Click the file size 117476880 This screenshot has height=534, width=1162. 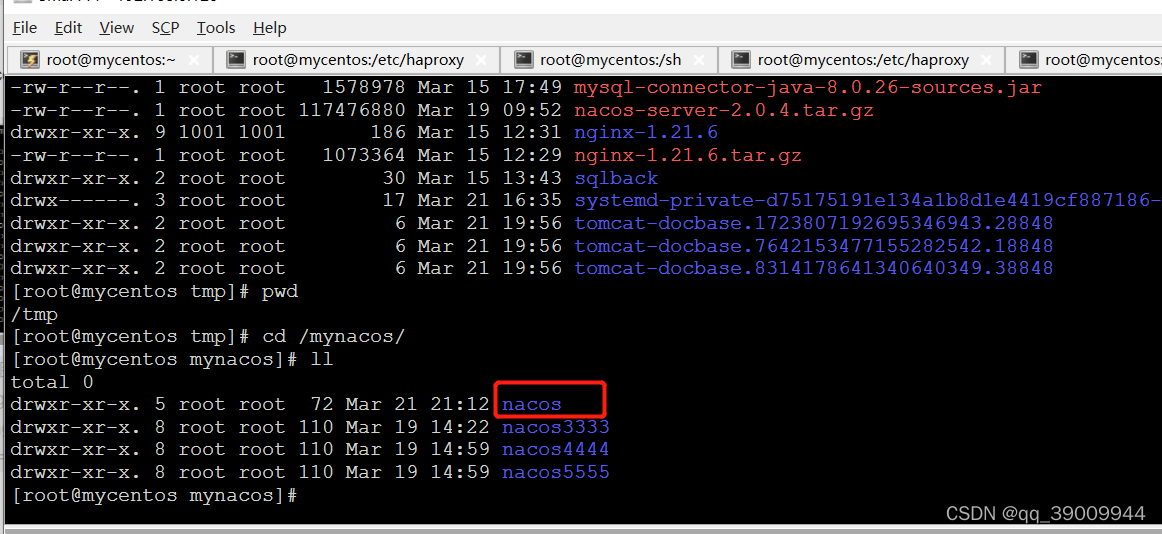point(352,110)
